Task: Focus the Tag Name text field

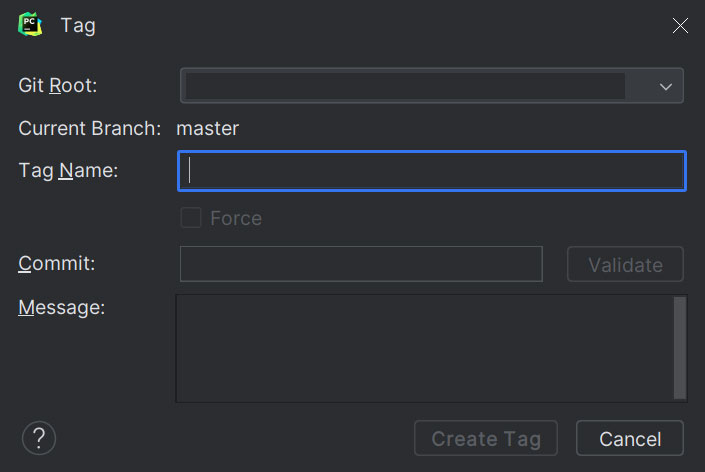Action: click(432, 171)
